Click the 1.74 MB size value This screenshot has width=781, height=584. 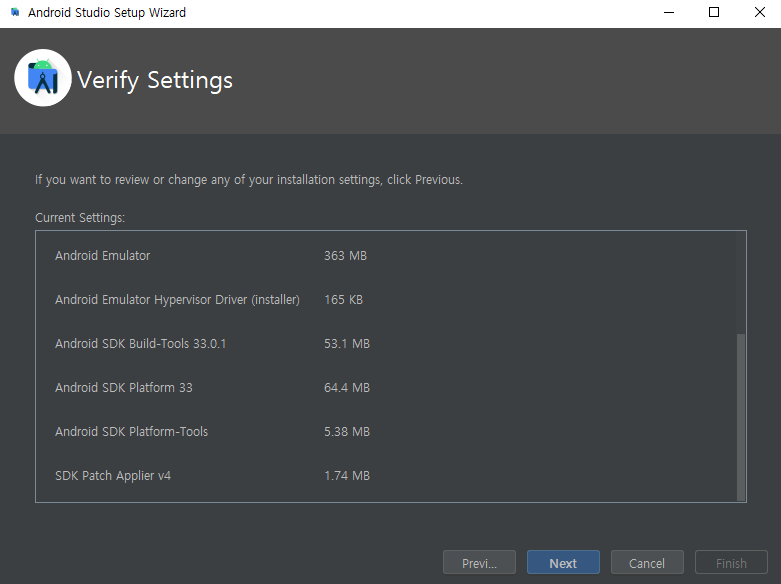(x=347, y=476)
